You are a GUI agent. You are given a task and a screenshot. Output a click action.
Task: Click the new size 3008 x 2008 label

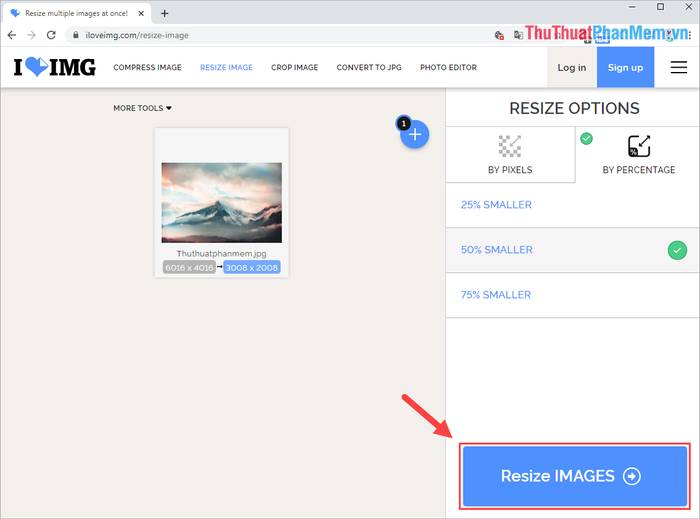point(252,268)
